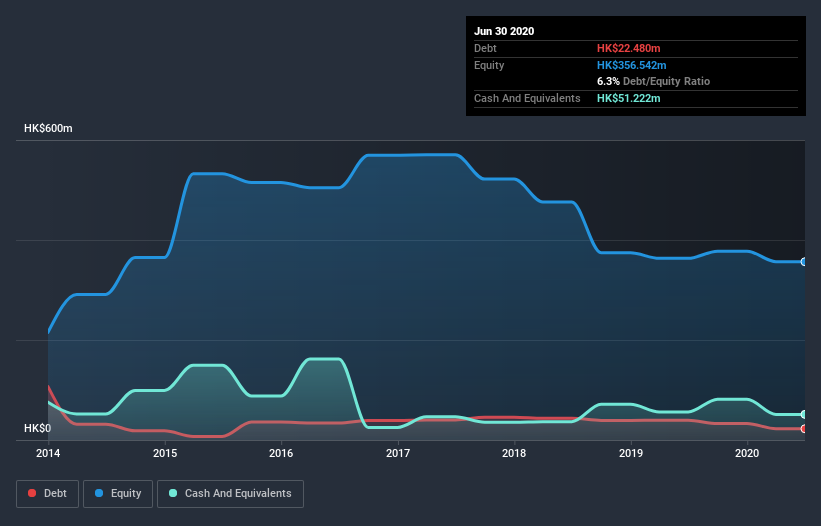The image size is (821, 526).
Task: Click the 2017 x-axis label
Action: point(398,453)
